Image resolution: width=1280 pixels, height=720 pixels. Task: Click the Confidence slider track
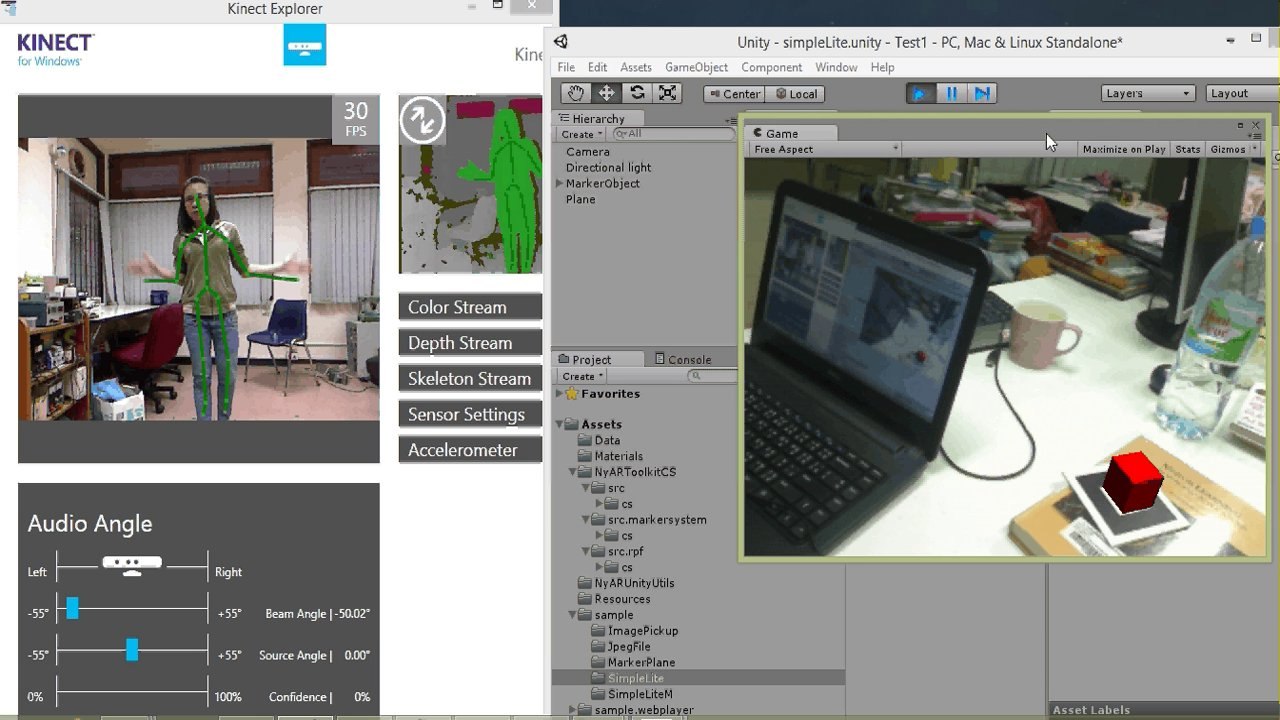[132, 691]
